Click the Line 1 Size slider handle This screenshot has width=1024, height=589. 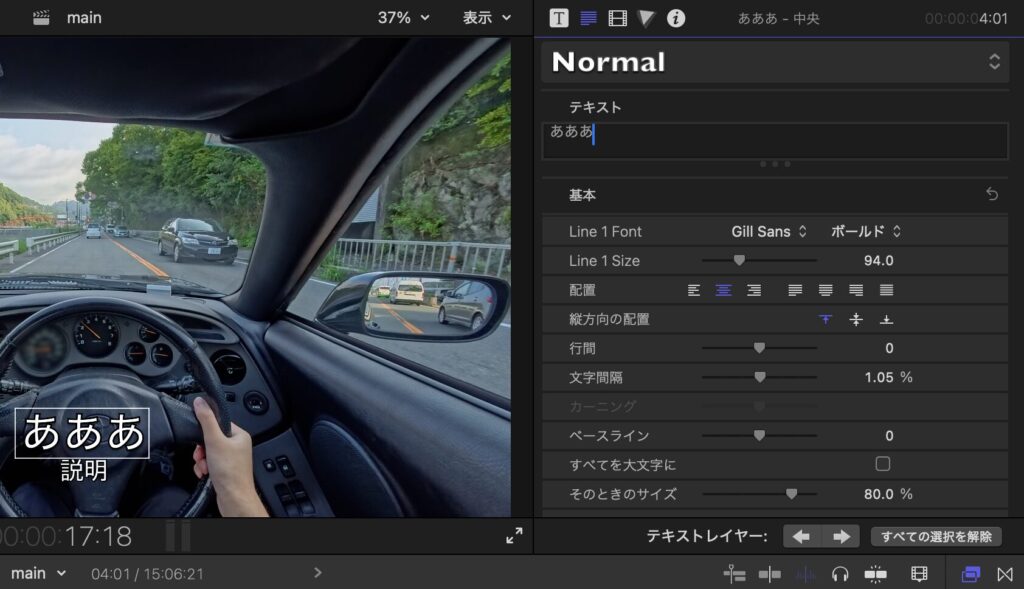(739, 260)
